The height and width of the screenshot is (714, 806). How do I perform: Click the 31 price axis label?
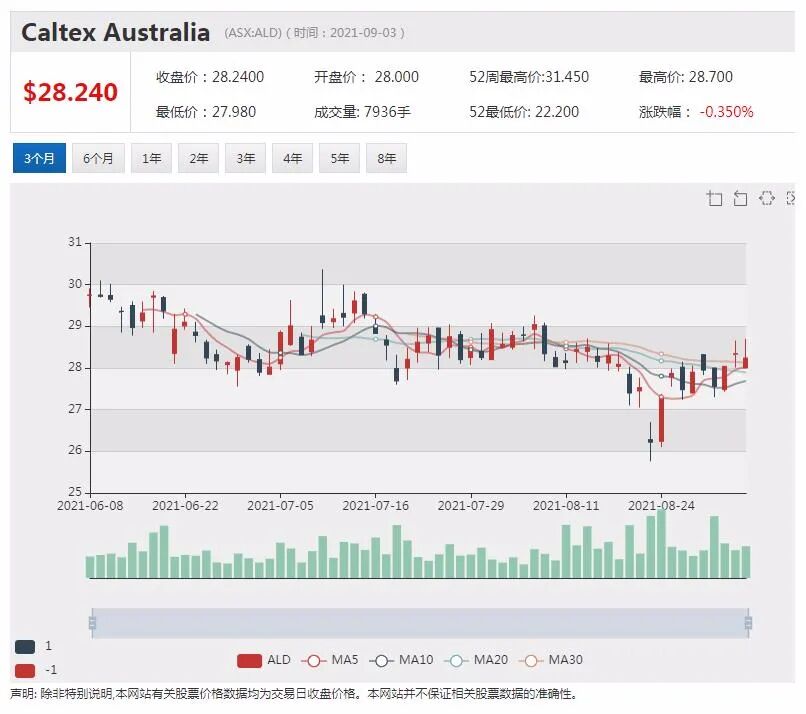pyautogui.click(x=75, y=242)
